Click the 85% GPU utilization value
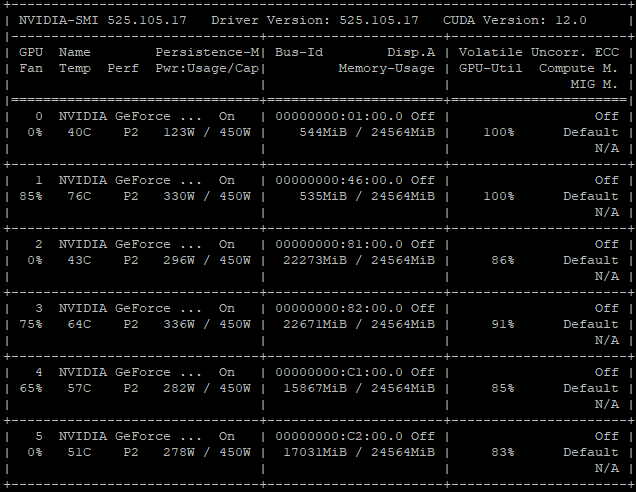The image size is (636, 492). pos(503,388)
